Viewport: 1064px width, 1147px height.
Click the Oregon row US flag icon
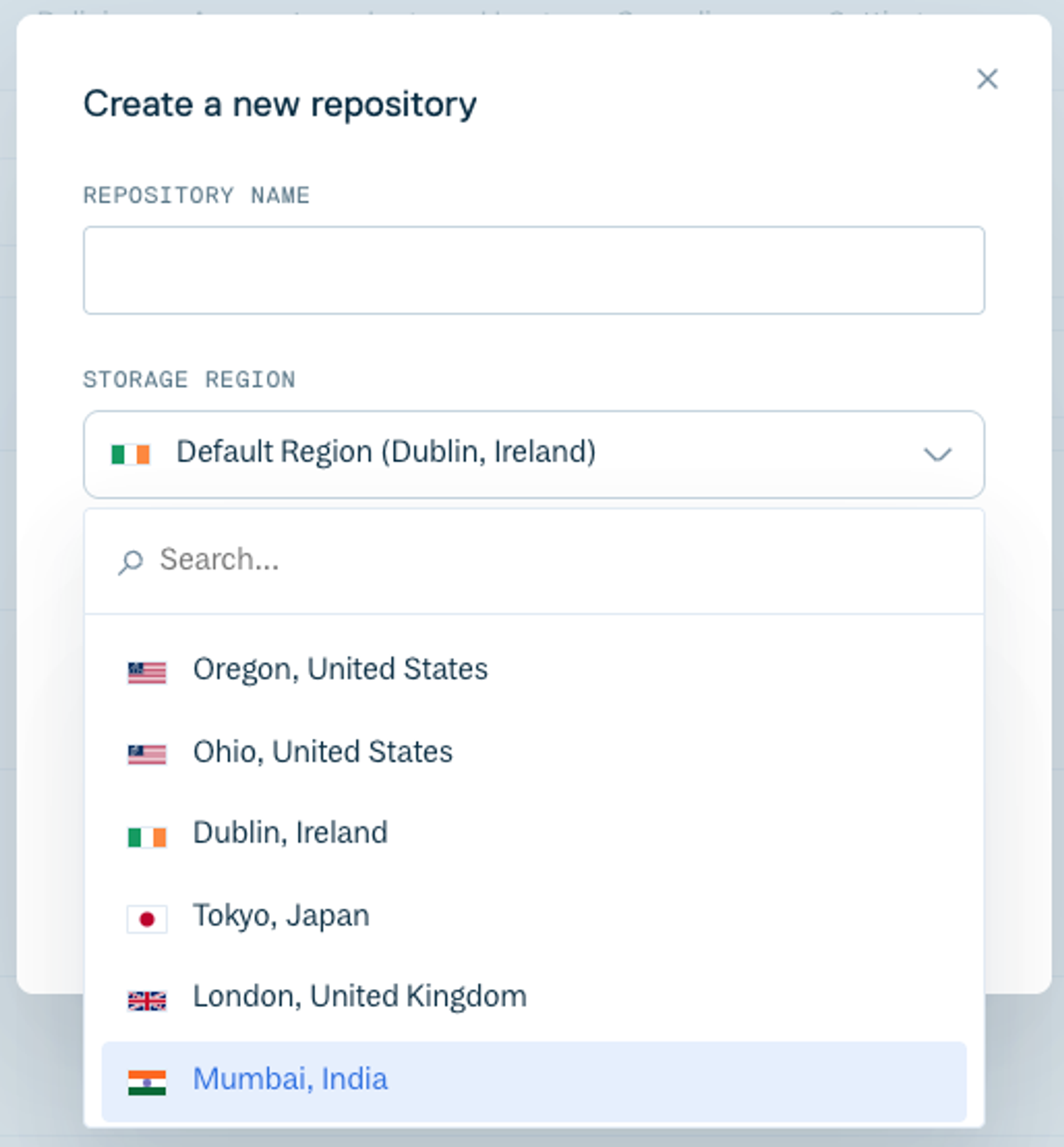[147, 673]
